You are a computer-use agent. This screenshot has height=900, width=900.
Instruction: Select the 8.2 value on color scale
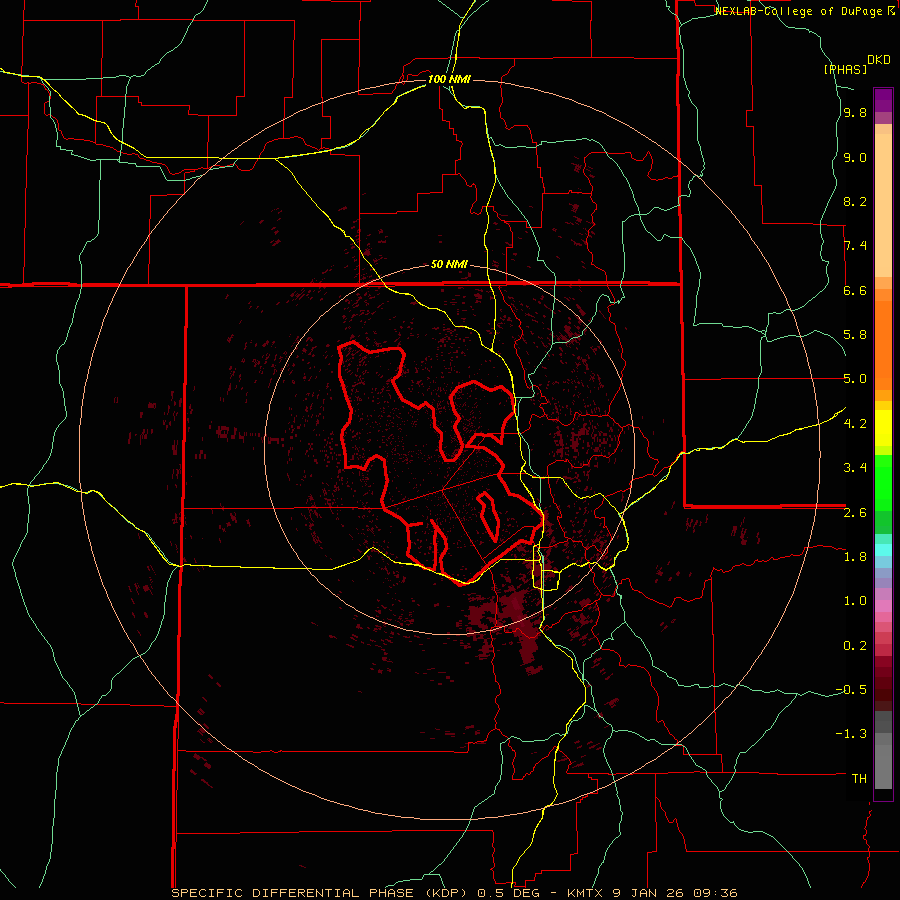[x=855, y=201]
